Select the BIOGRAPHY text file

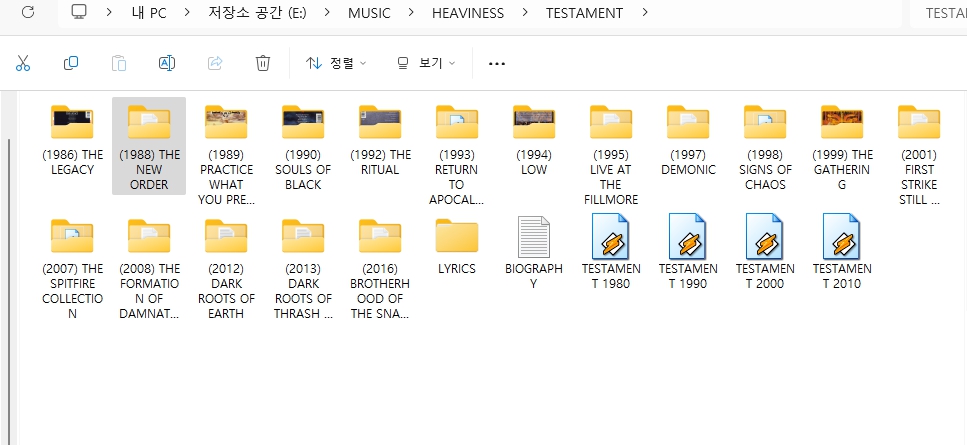(534, 253)
